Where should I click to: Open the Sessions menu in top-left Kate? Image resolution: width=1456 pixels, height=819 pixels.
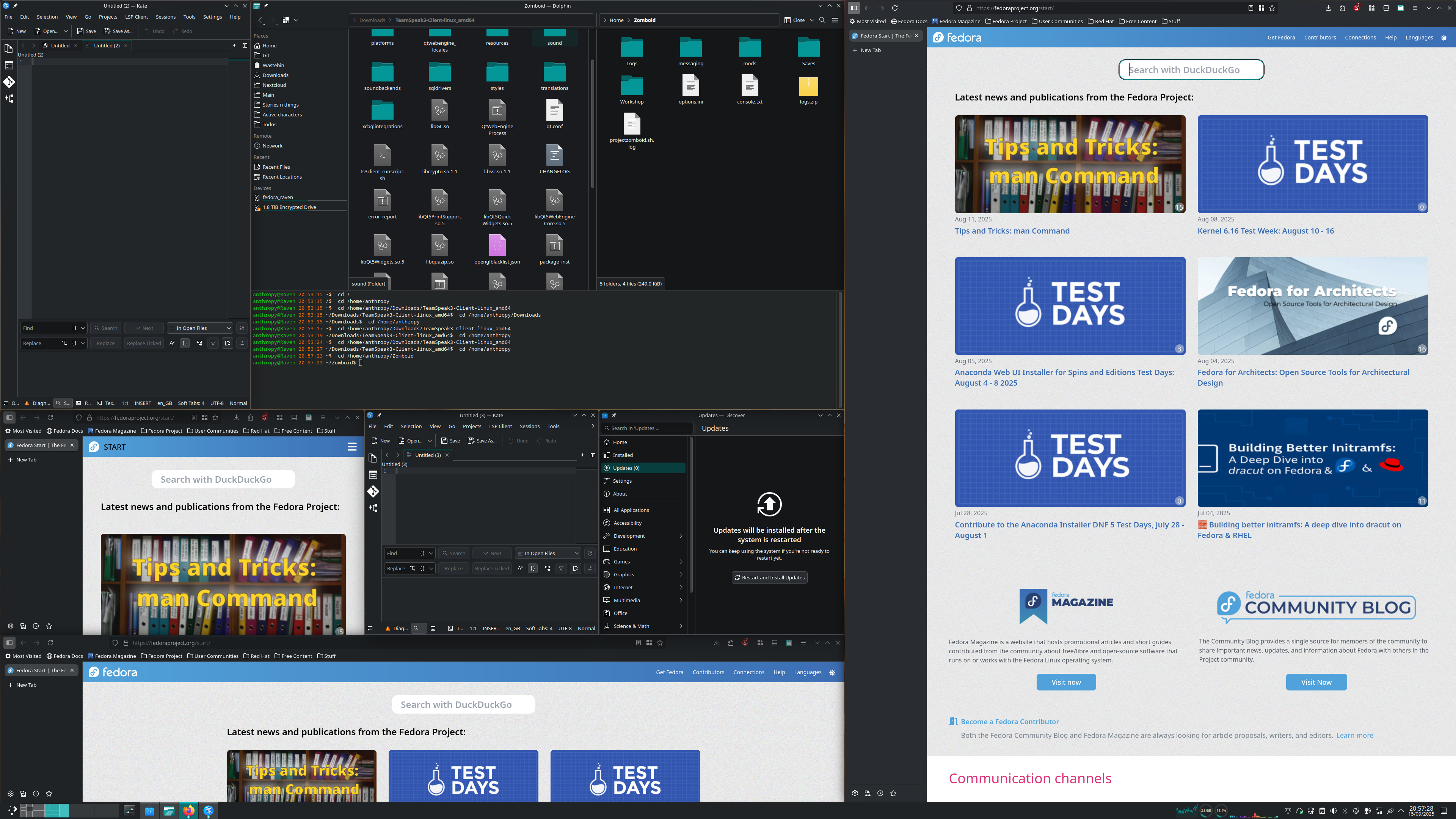(x=166, y=17)
